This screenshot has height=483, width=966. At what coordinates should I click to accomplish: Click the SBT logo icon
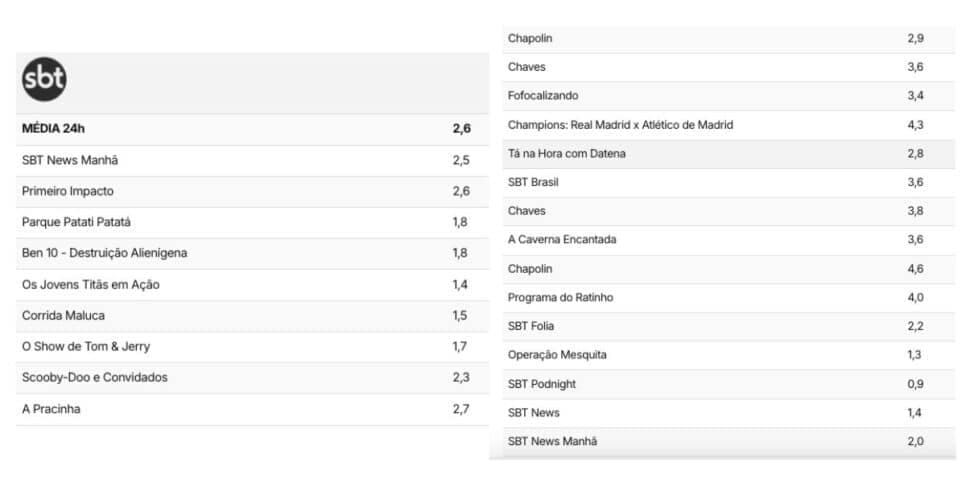pyautogui.click(x=44, y=79)
